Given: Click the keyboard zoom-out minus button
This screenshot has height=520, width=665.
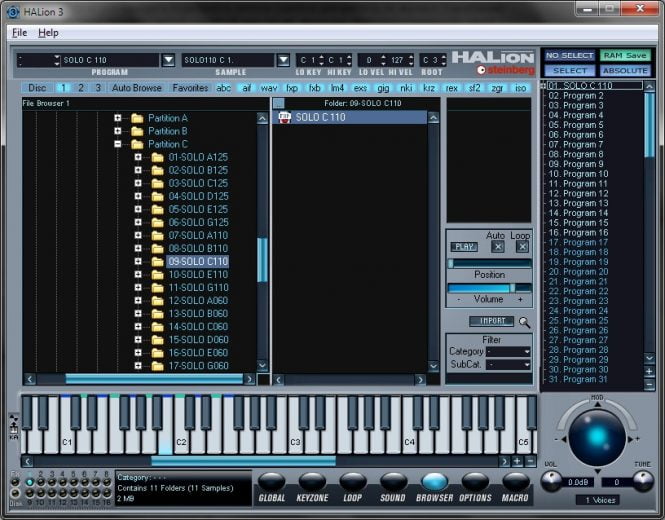Looking at the screenshot, I should [x=530, y=461].
